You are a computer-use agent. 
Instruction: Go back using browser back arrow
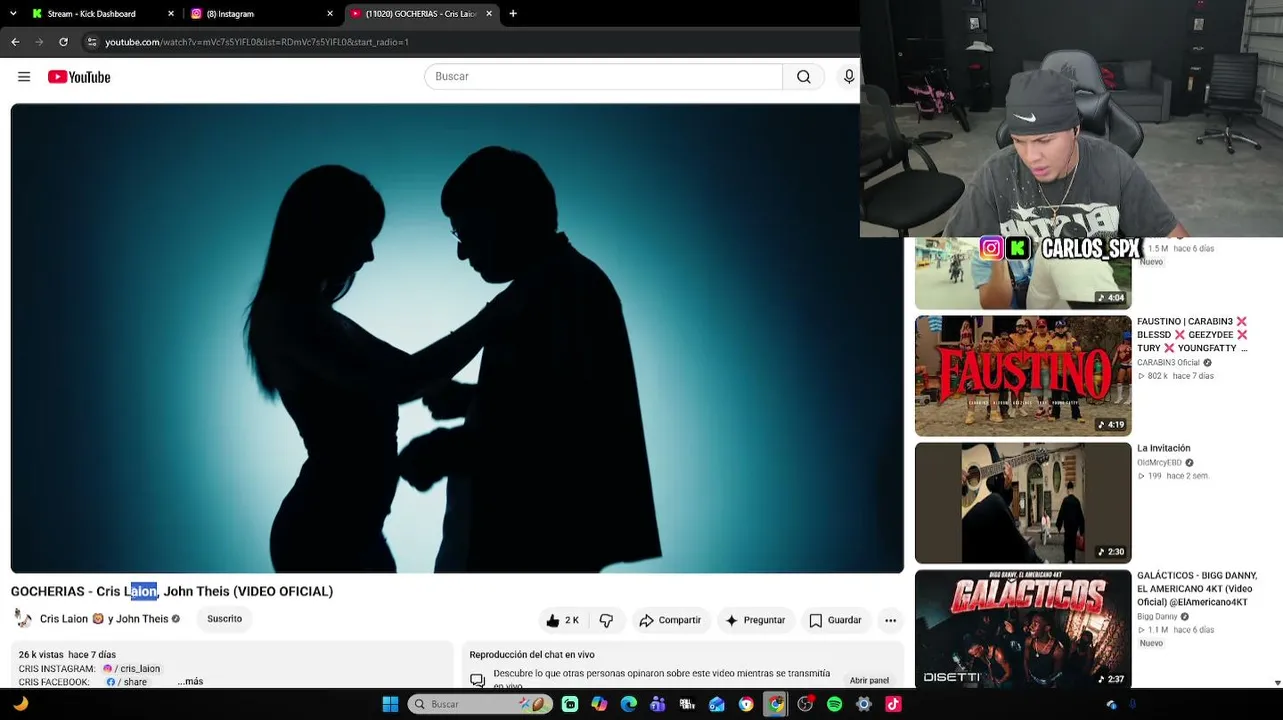click(15, 42)
